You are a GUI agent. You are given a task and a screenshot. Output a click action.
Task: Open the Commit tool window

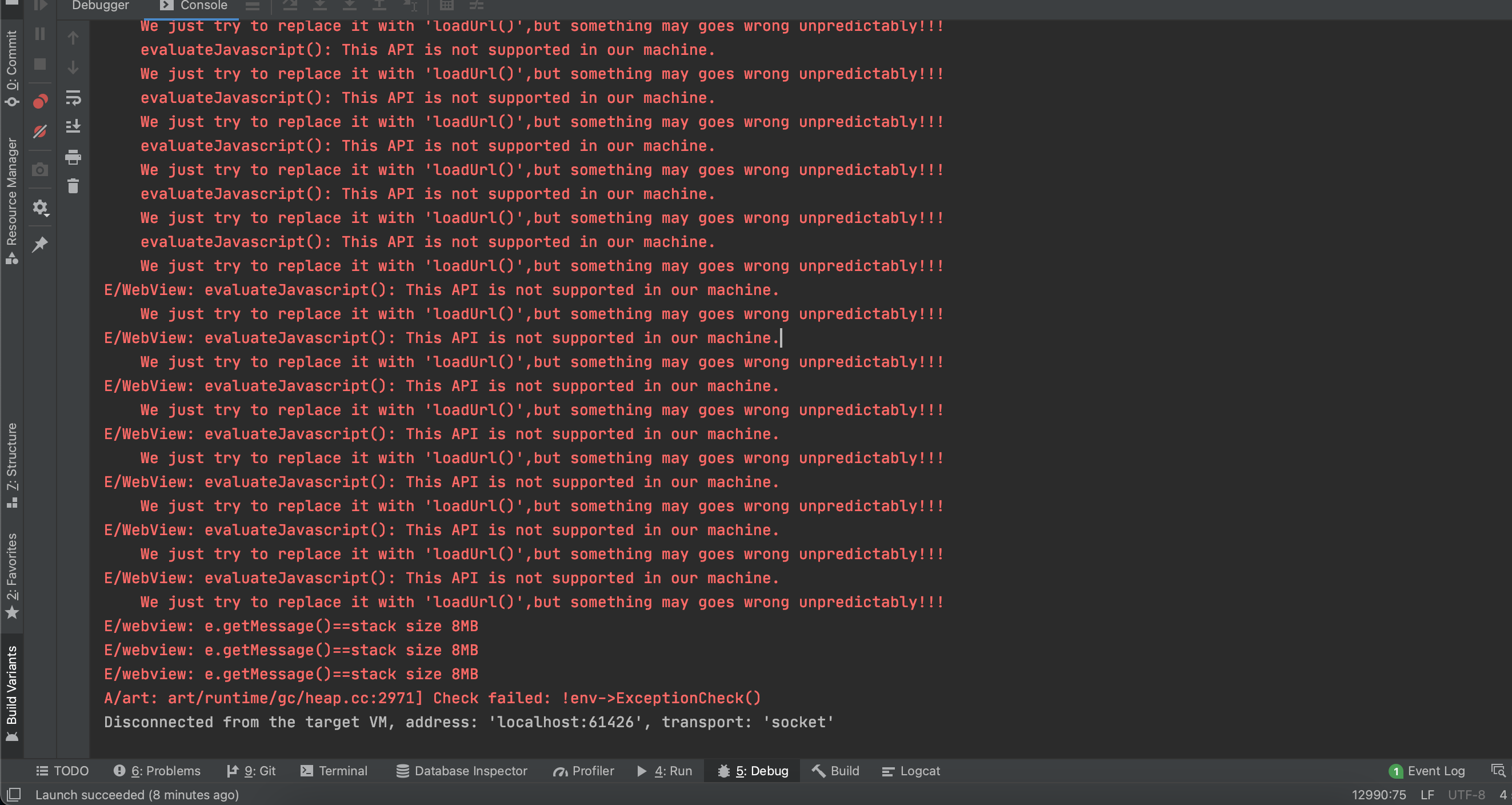(12, 68)
